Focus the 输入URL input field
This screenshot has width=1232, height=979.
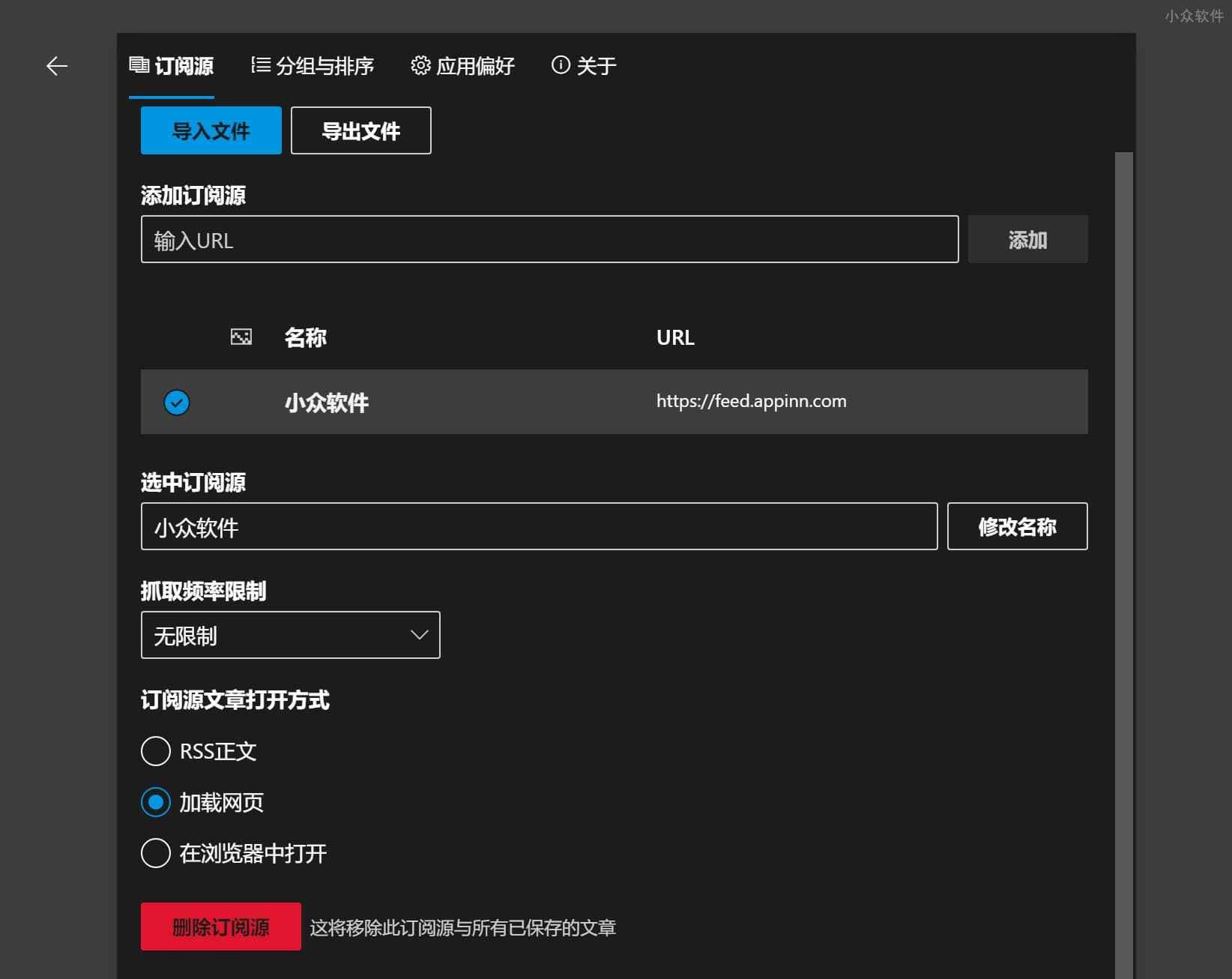[550, 239]
